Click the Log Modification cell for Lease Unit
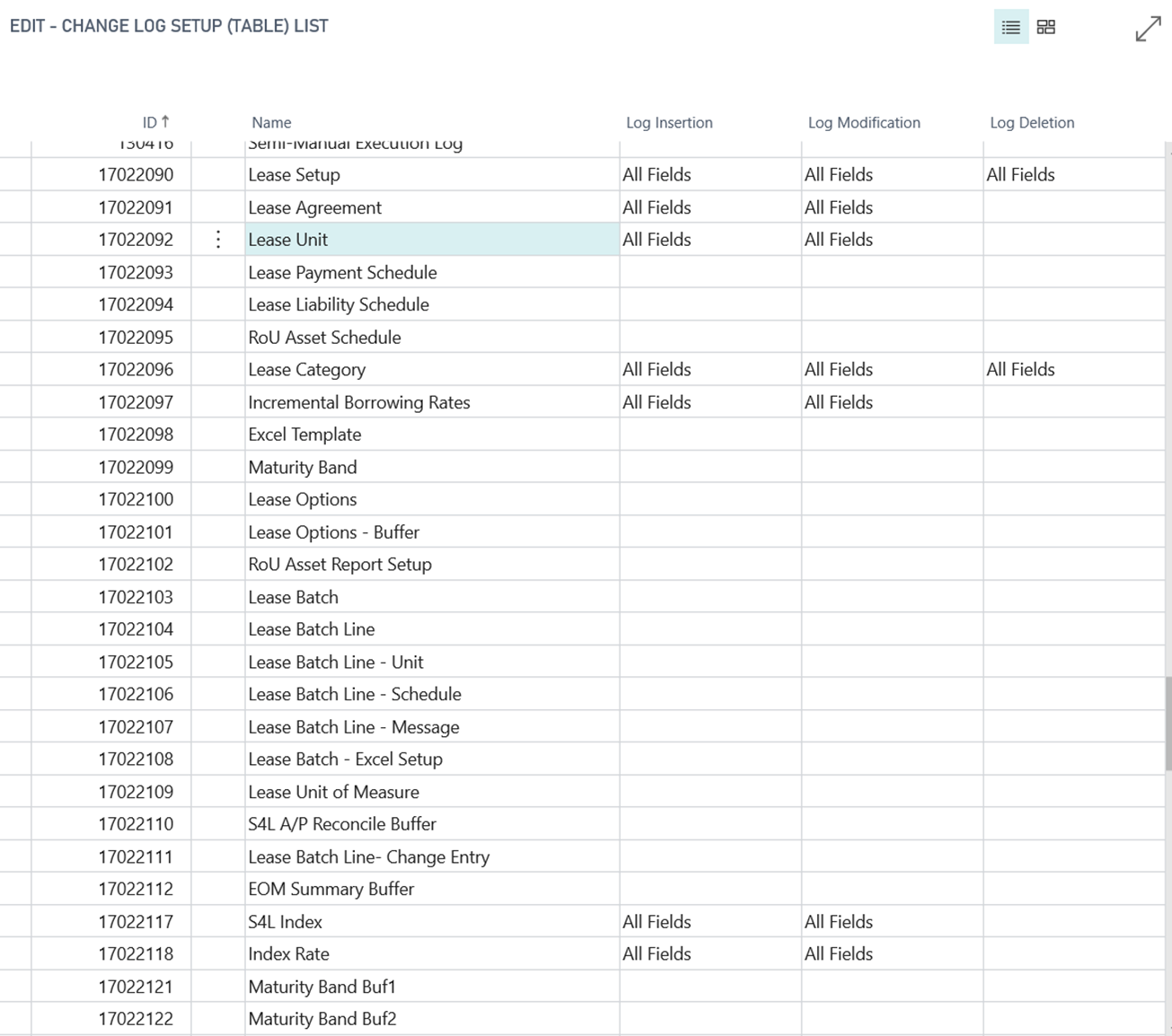Image resolution: width=1172 pixels, height=1036 pixels. 893,240
